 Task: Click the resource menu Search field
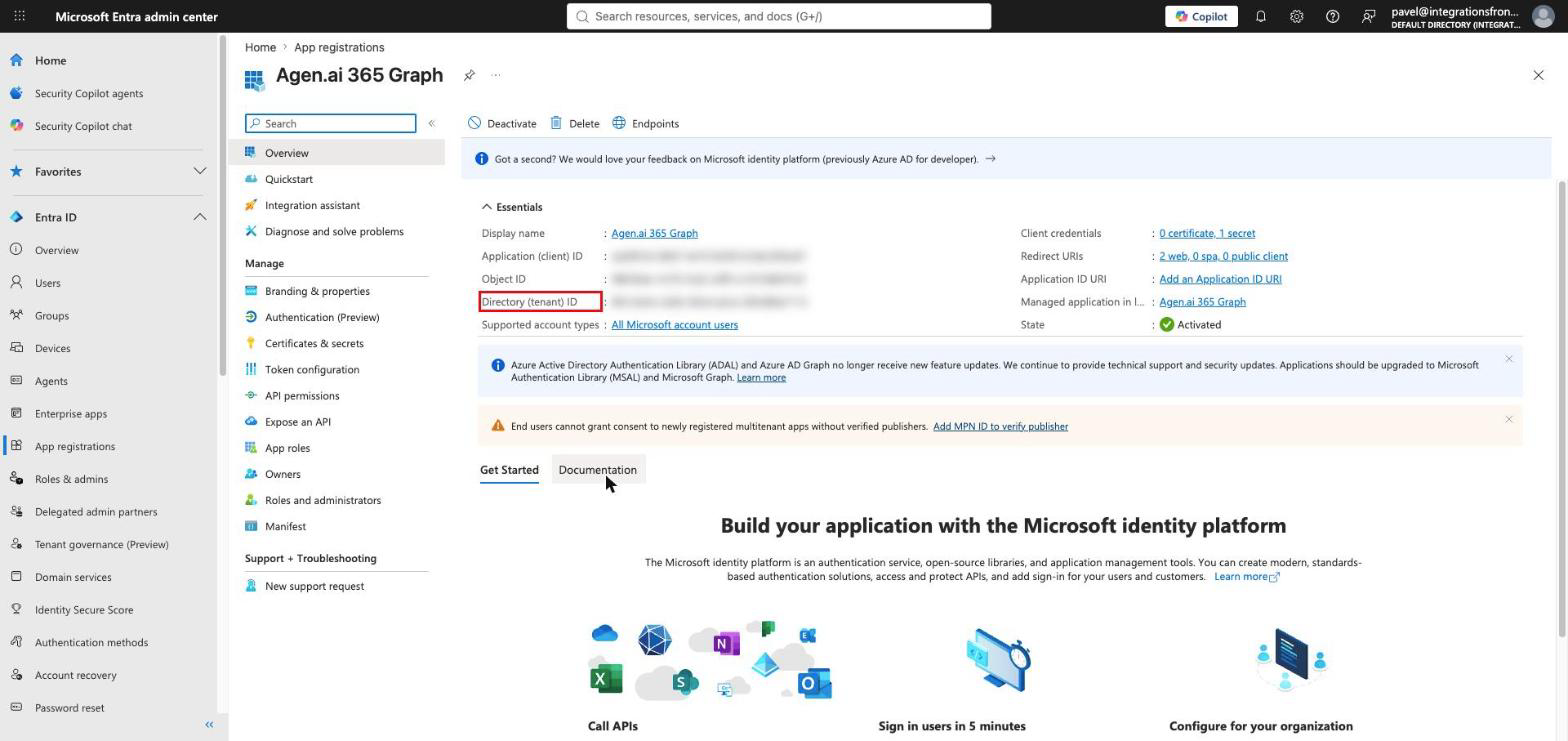(x=331, y=123)
